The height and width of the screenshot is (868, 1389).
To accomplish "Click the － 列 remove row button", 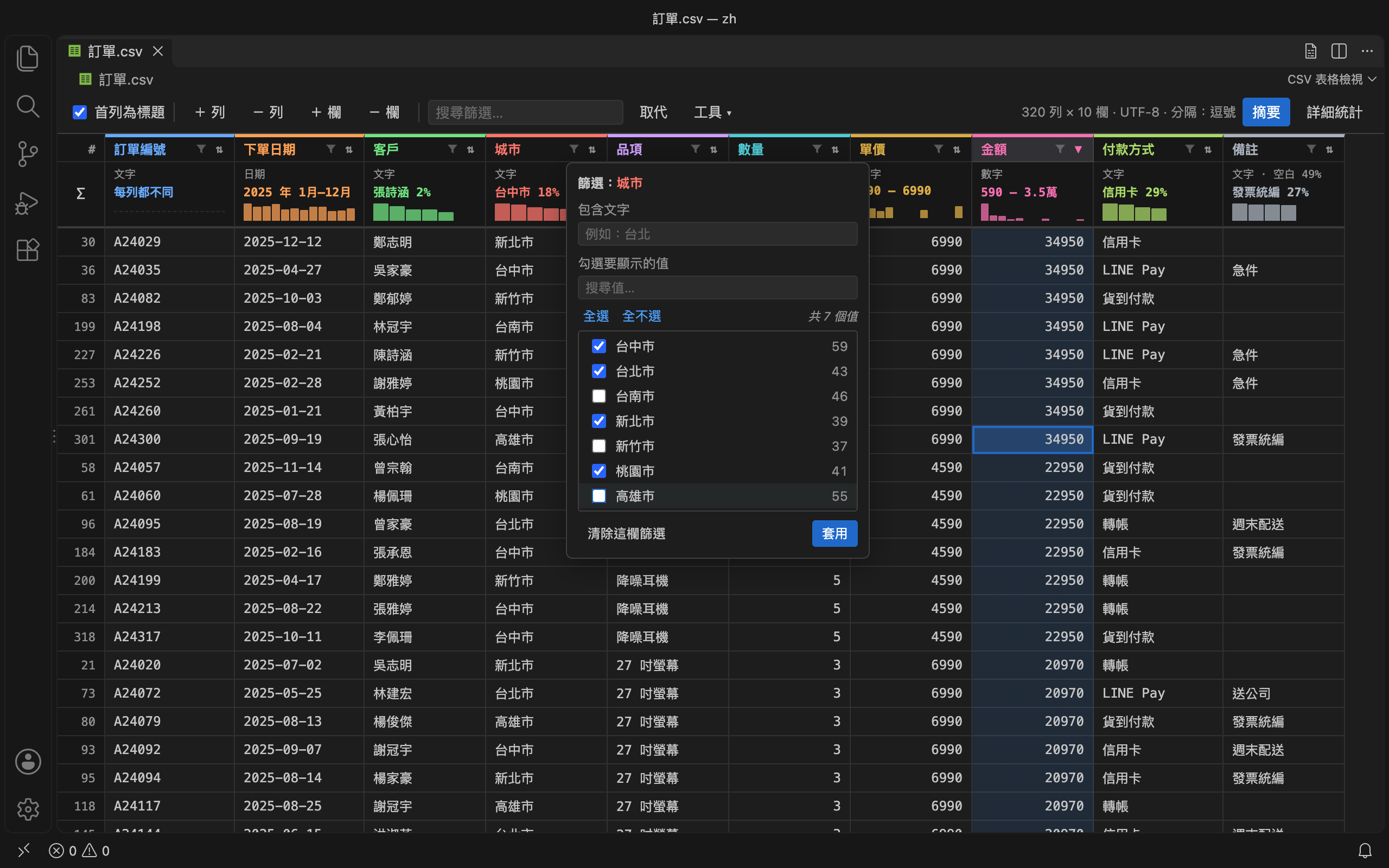I will (x=267, y=112).
